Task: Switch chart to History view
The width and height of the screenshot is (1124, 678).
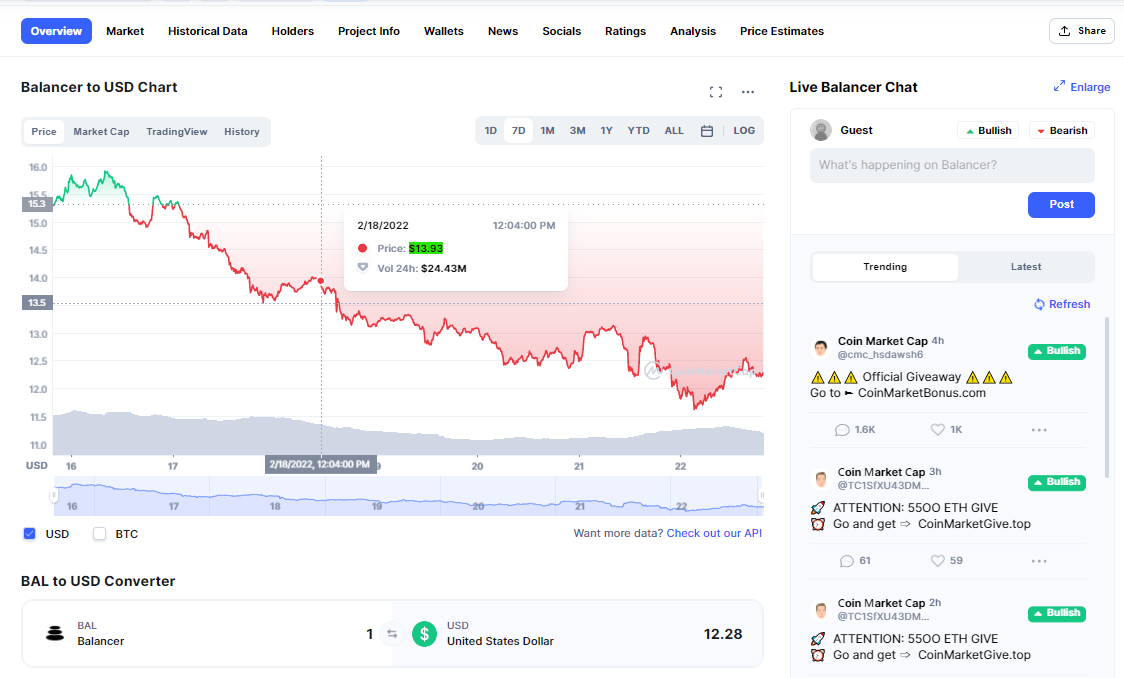Action: [x=242, y=132]
